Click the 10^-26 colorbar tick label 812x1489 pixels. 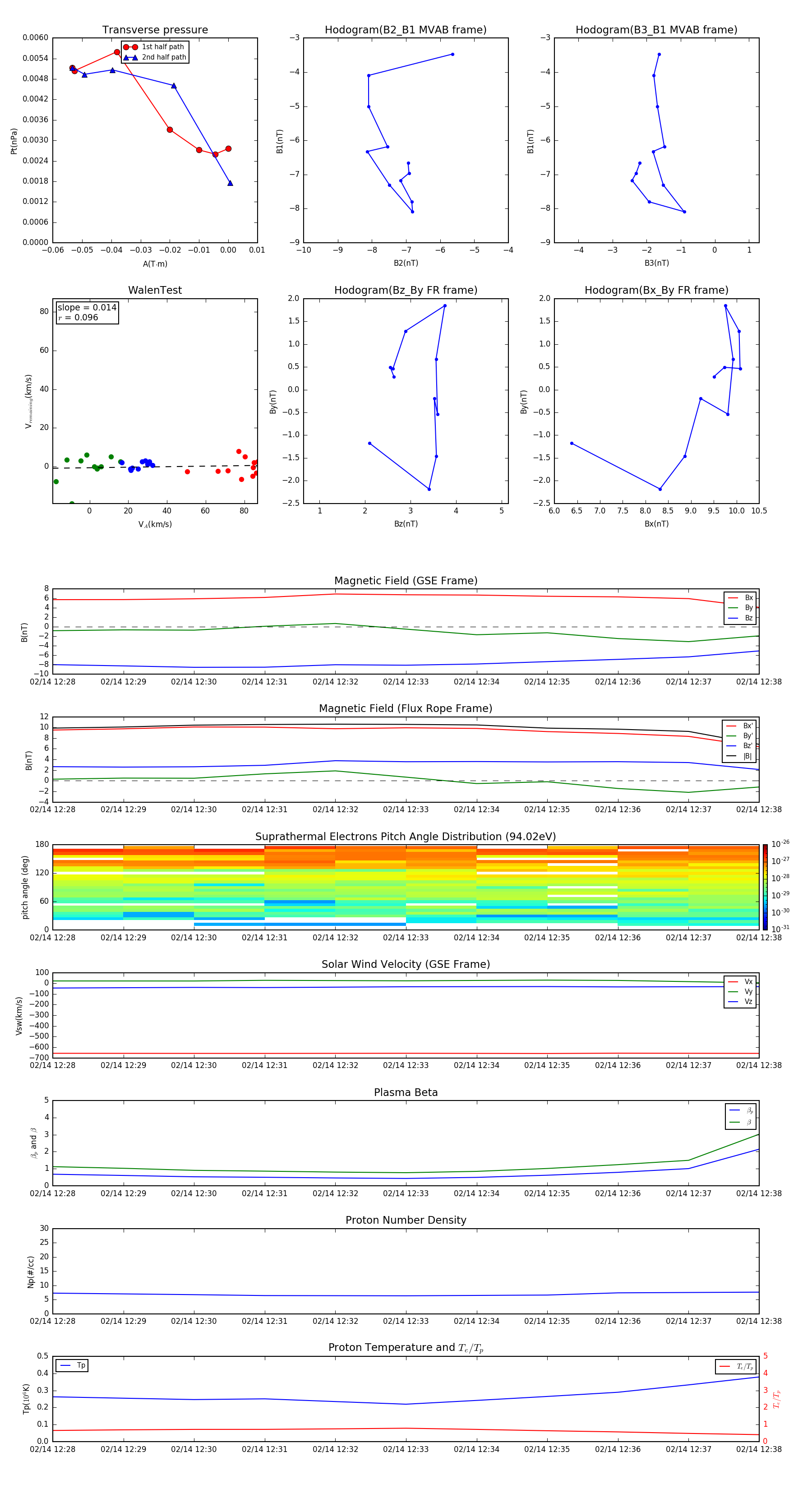tap(780, 844)
